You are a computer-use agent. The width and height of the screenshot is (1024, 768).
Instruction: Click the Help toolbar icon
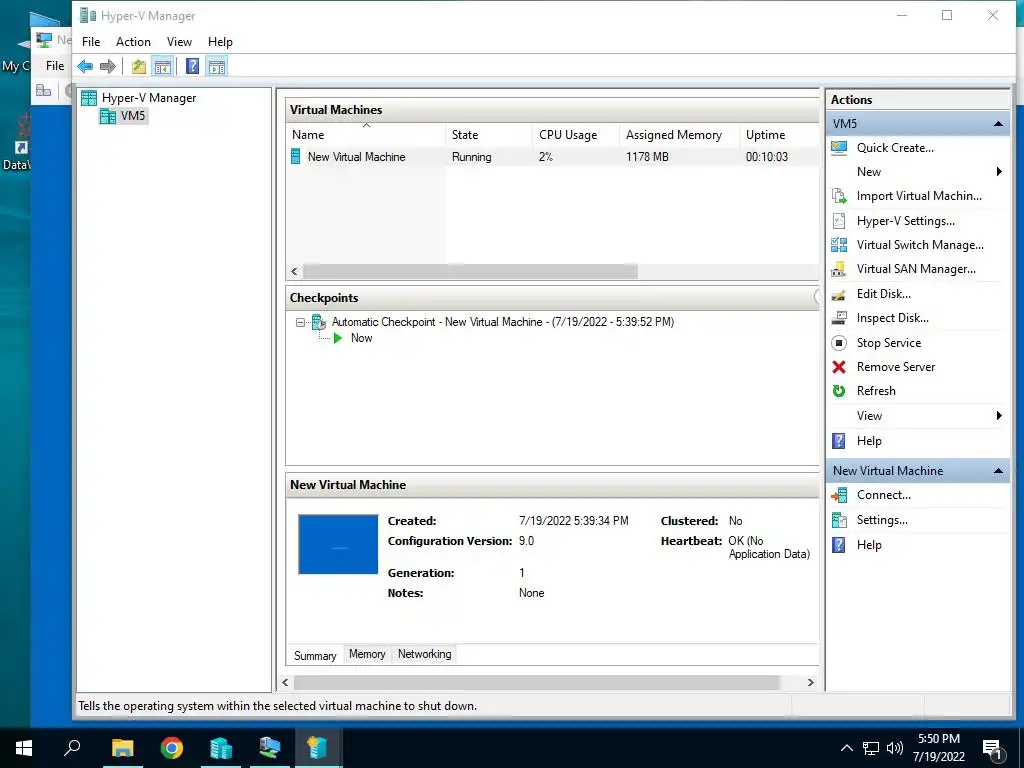click(x=193, y=66)
